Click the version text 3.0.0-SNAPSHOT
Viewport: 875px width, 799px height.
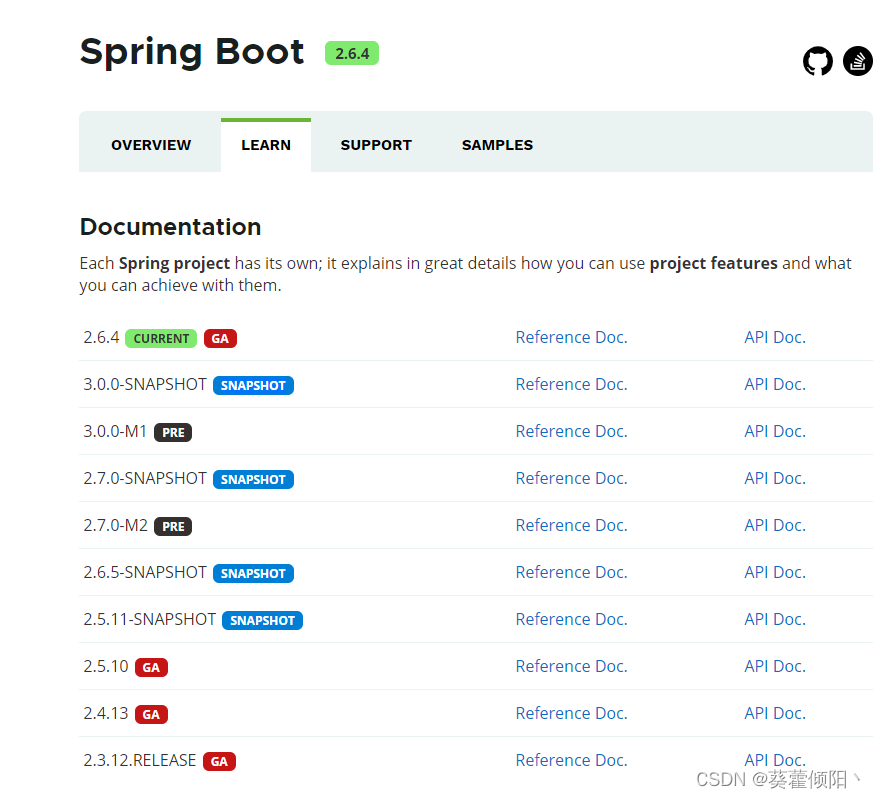[x=145, y=384]
